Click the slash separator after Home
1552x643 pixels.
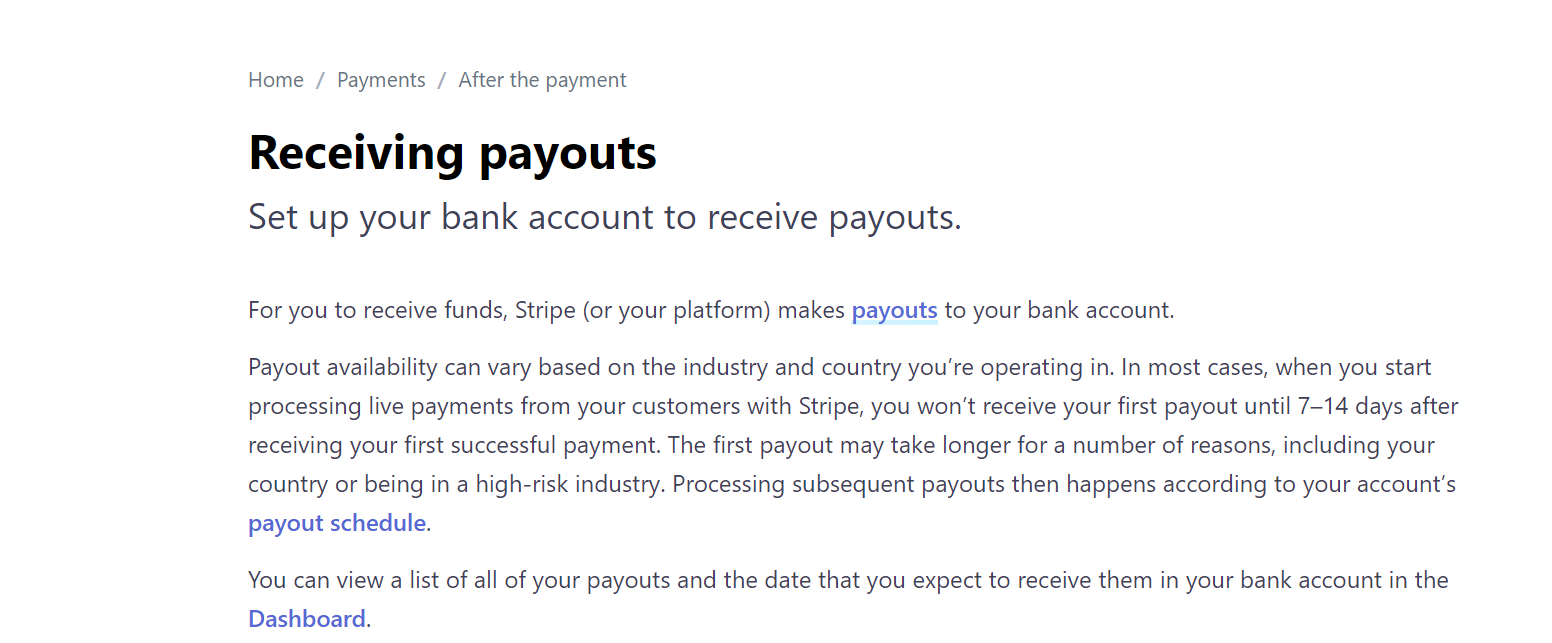(x=320, y=80)
